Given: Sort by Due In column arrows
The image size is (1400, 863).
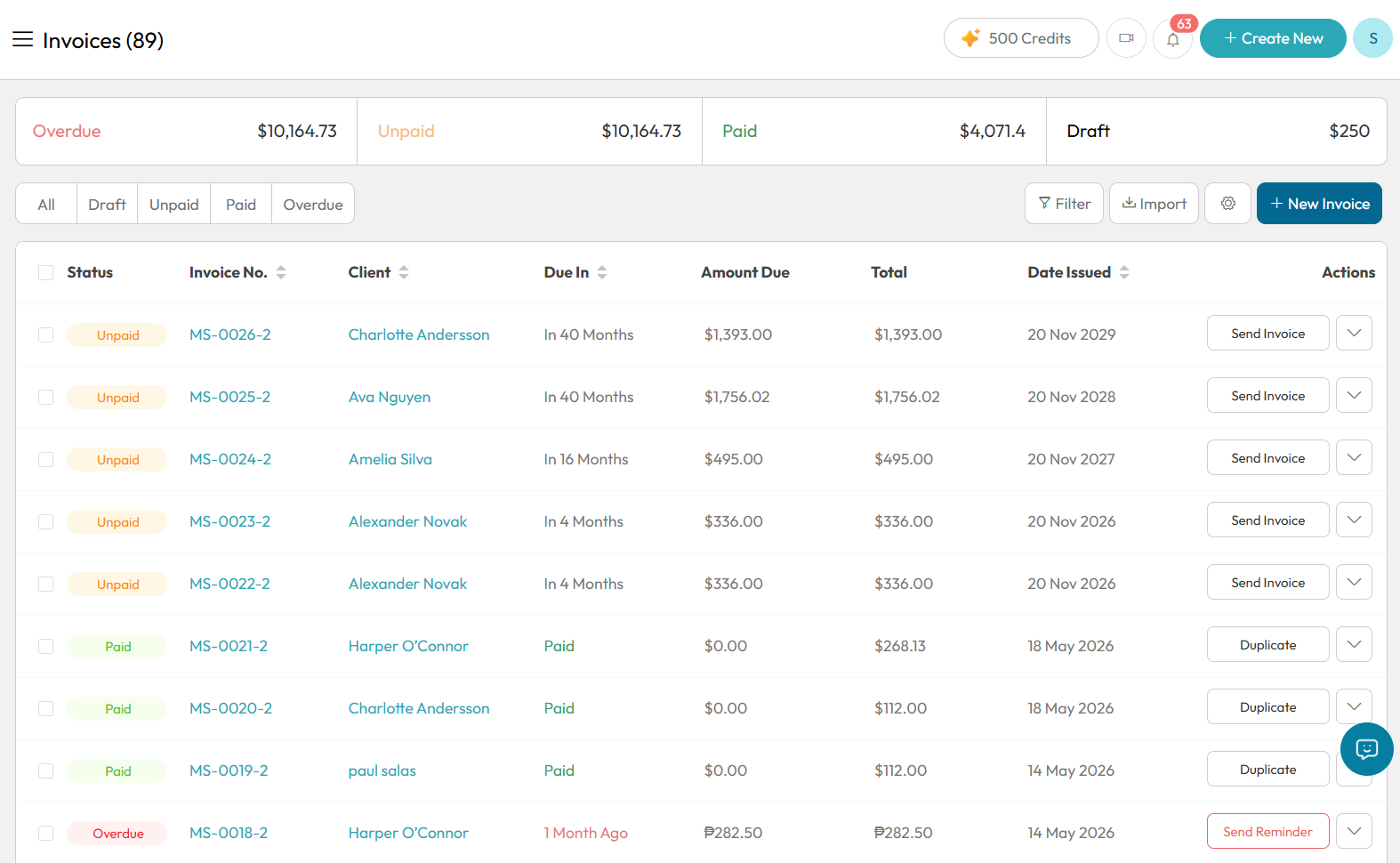Looking at the screenshot, I should pyautogui.click(x=602, y=272).
